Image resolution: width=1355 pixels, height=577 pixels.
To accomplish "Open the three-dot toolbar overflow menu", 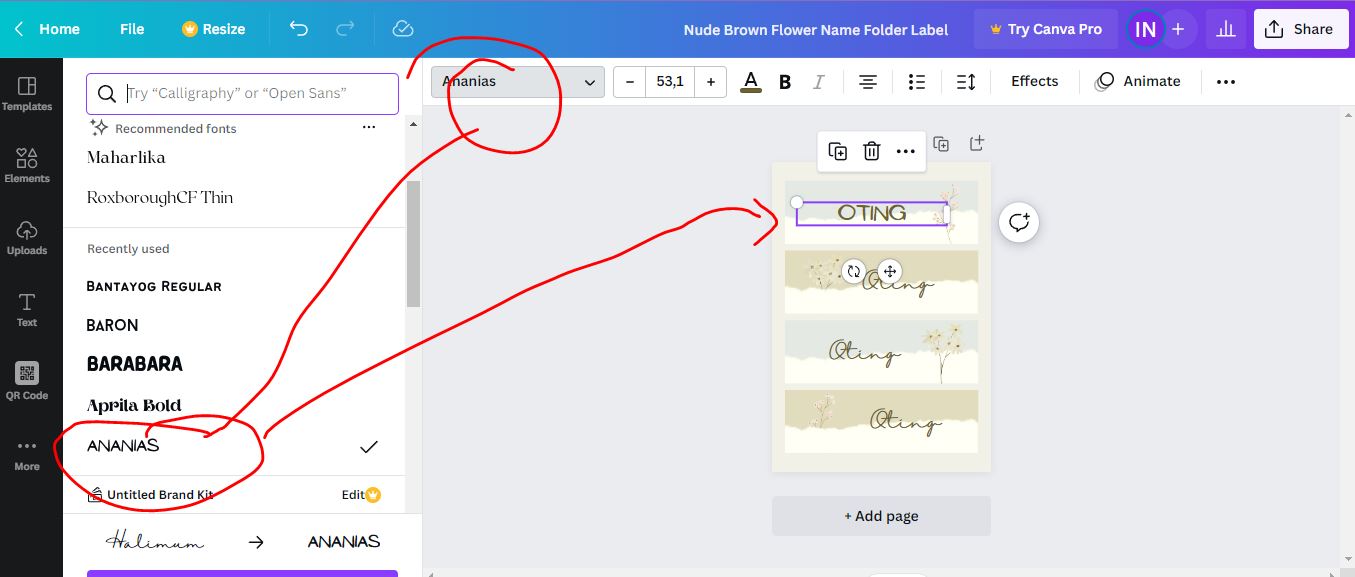I will 1225,82.
